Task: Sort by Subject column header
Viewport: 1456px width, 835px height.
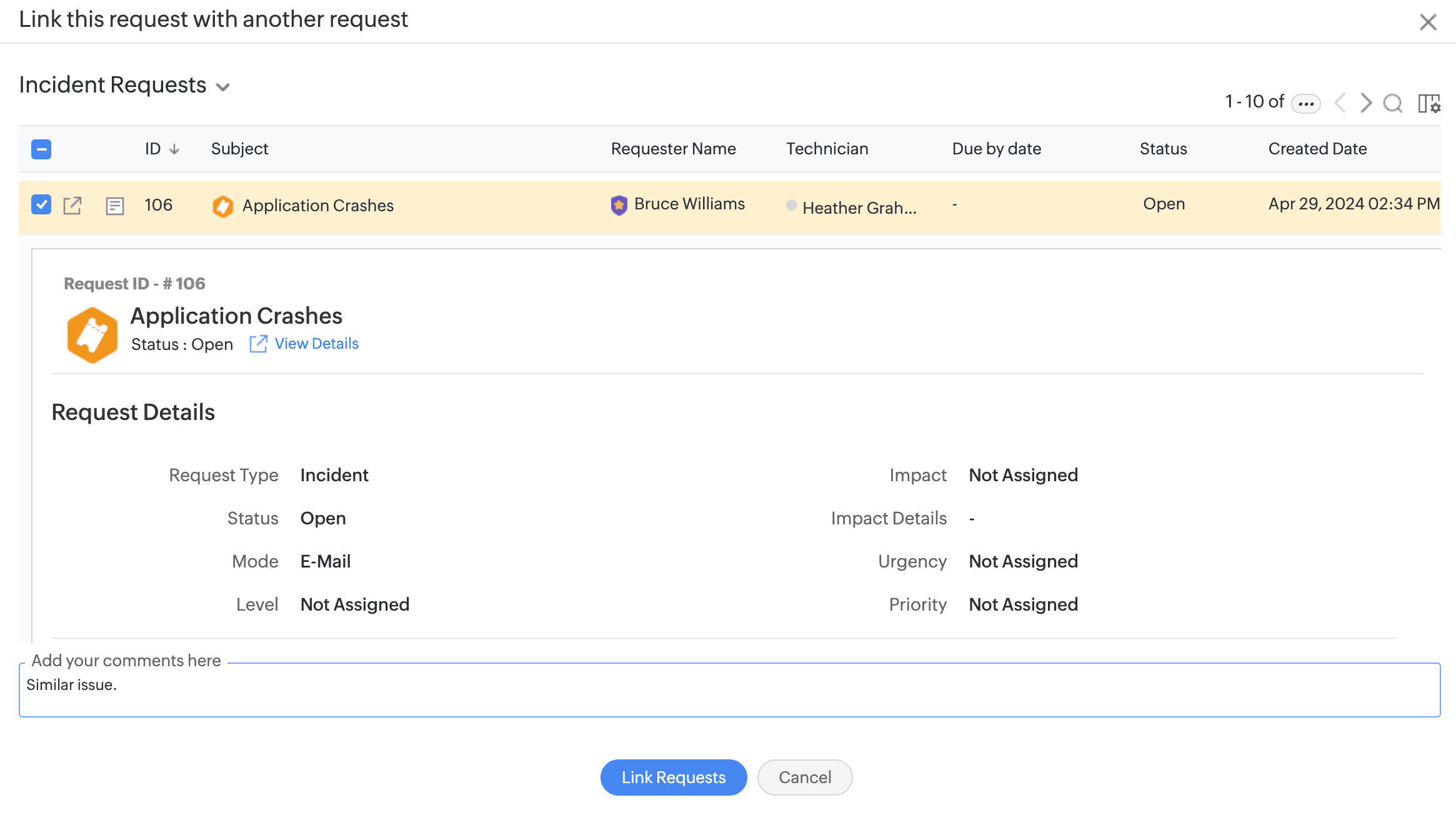Action: click(239, 149)
